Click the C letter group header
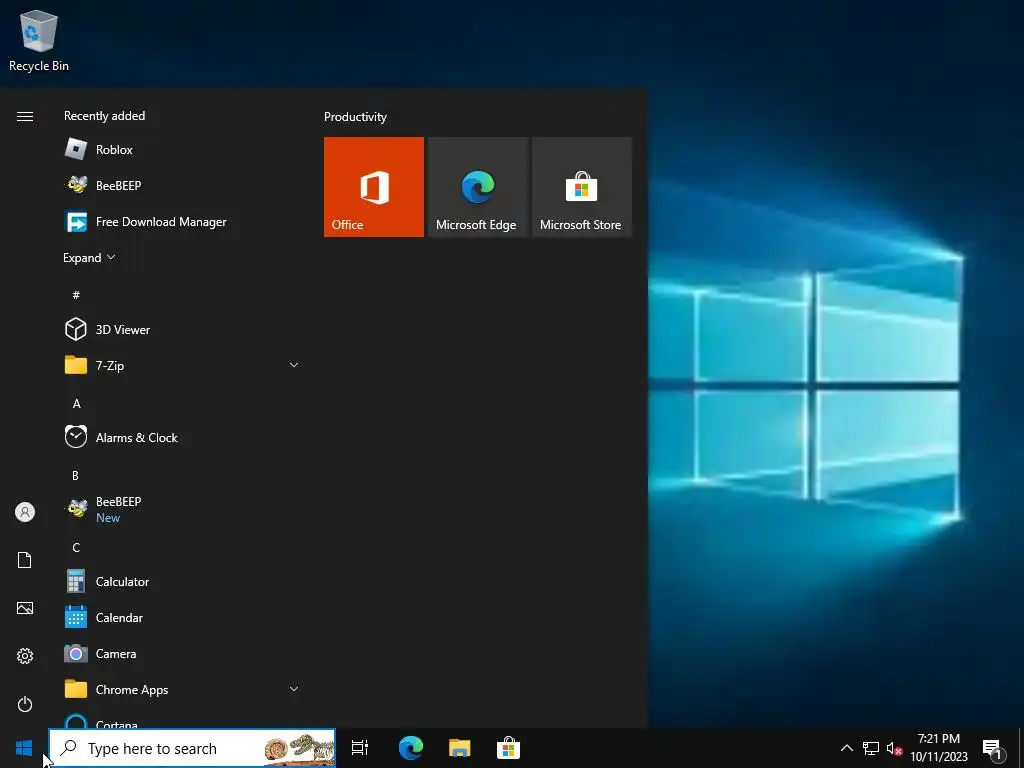Viewport: 1024px width, 768px height. point(76,547)
